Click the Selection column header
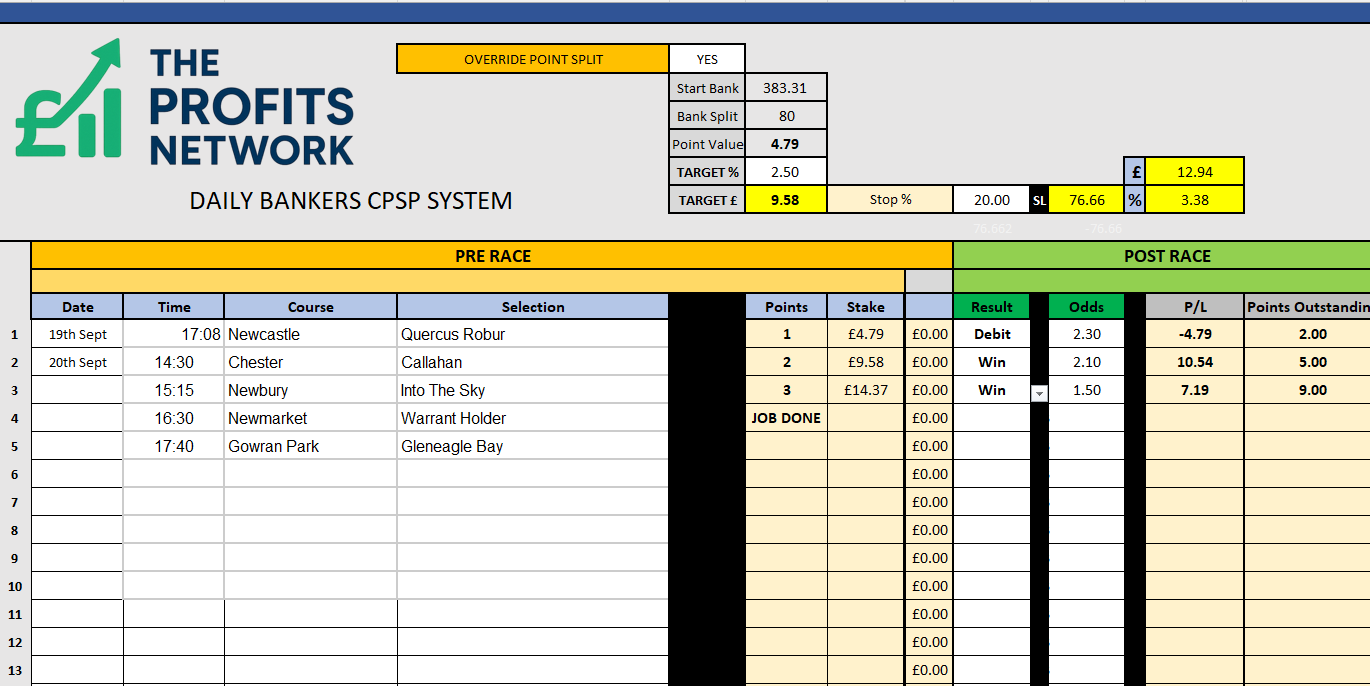 click(532, 307)
